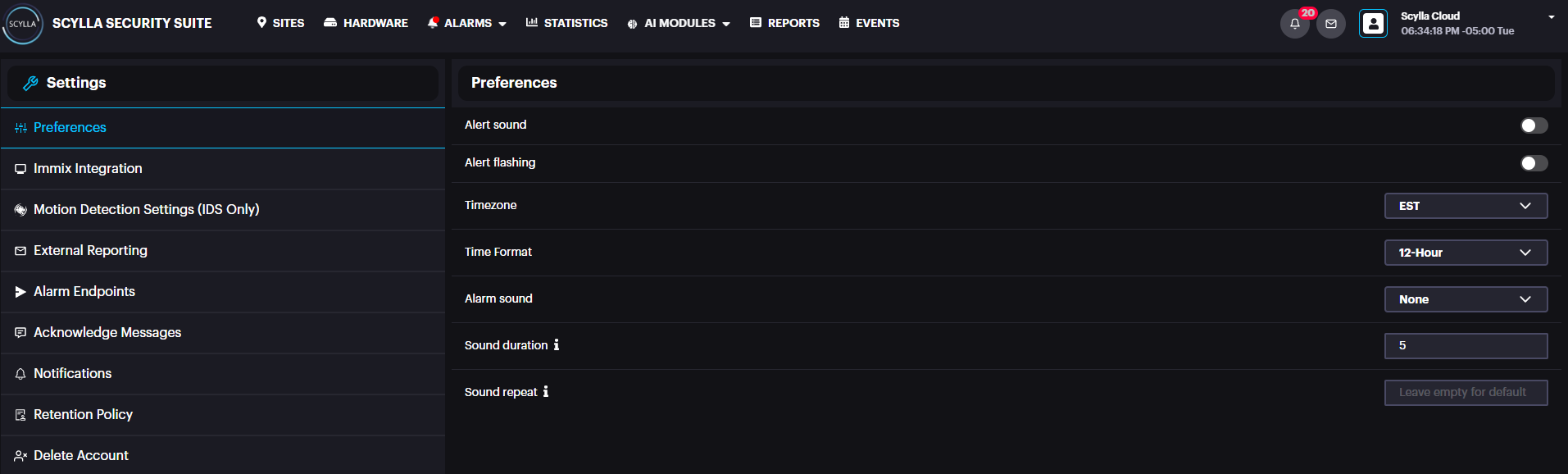Click the Alarm Endpoints arrow icon

pos(20,292)
